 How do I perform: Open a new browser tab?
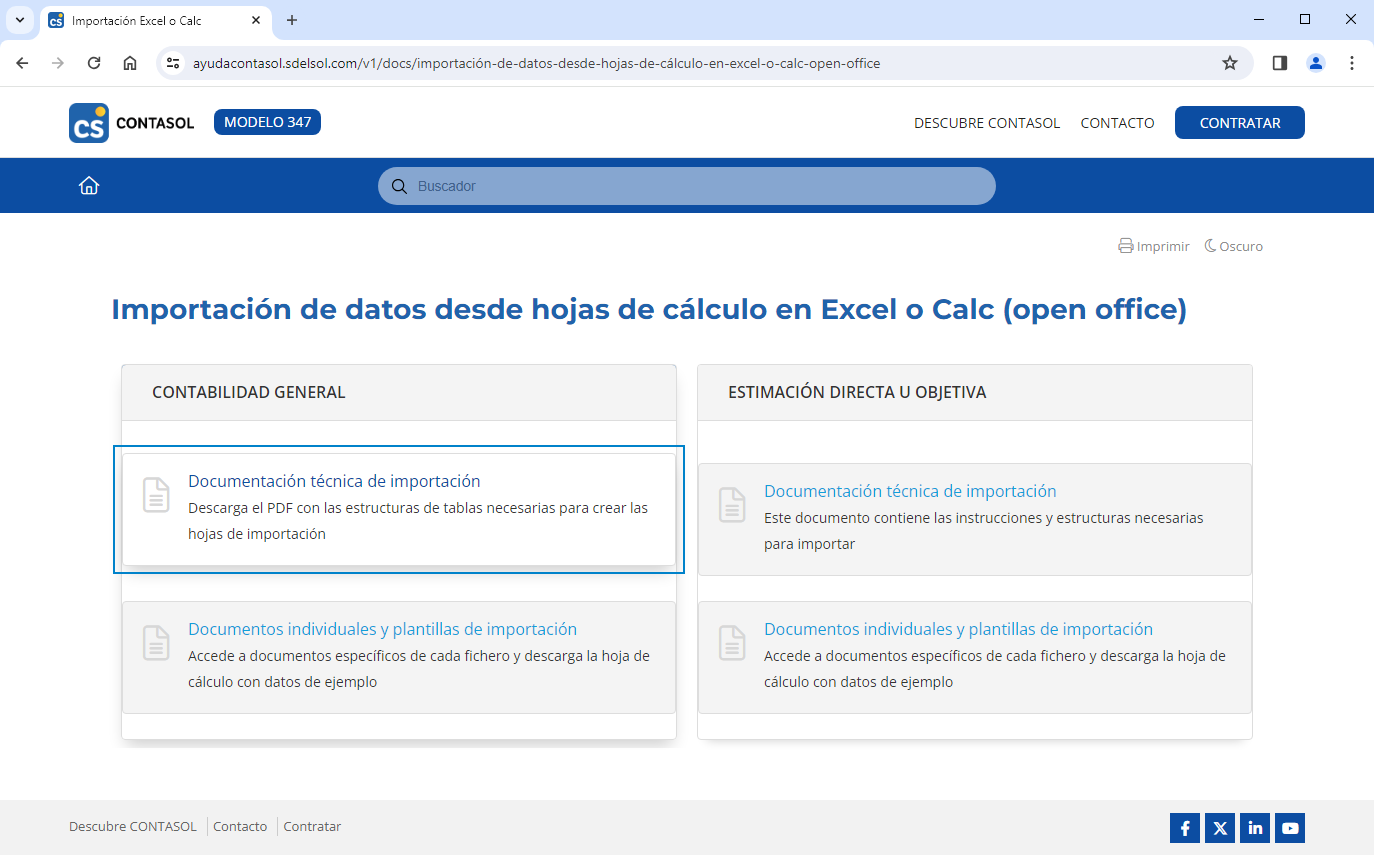click(x=292, y=20)
